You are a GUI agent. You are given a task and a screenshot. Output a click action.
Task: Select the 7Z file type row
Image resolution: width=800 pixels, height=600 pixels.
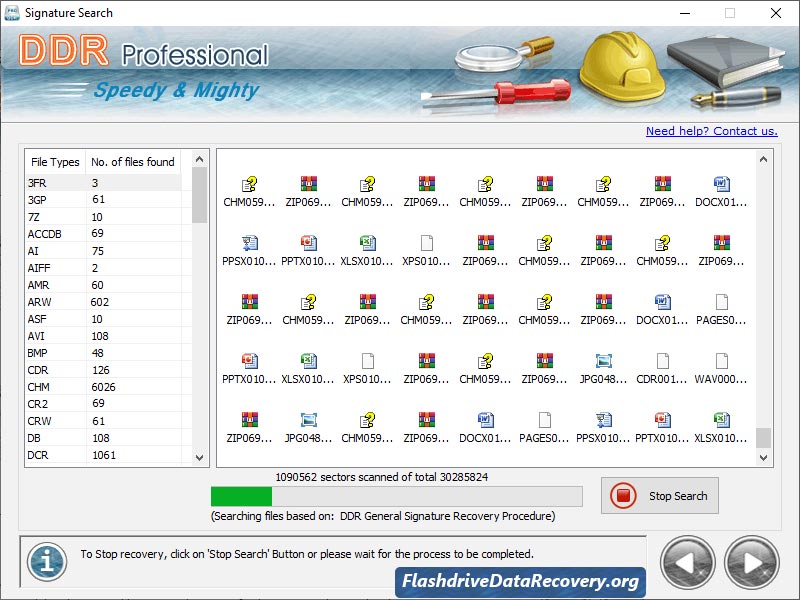point(104,217)
